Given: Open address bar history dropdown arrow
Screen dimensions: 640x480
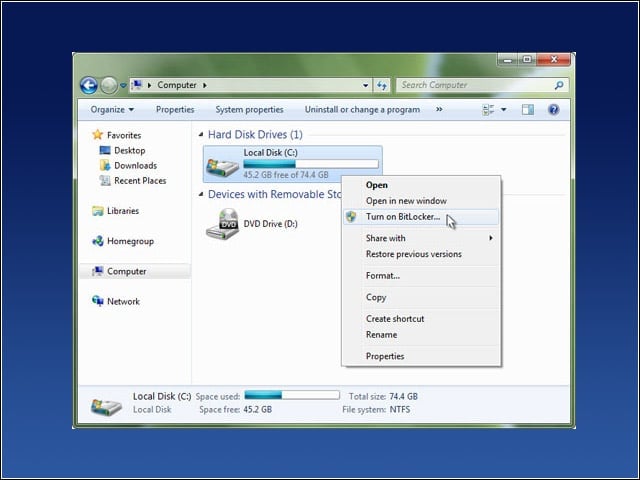Looking at the screenshot, I should pos(365,86).
